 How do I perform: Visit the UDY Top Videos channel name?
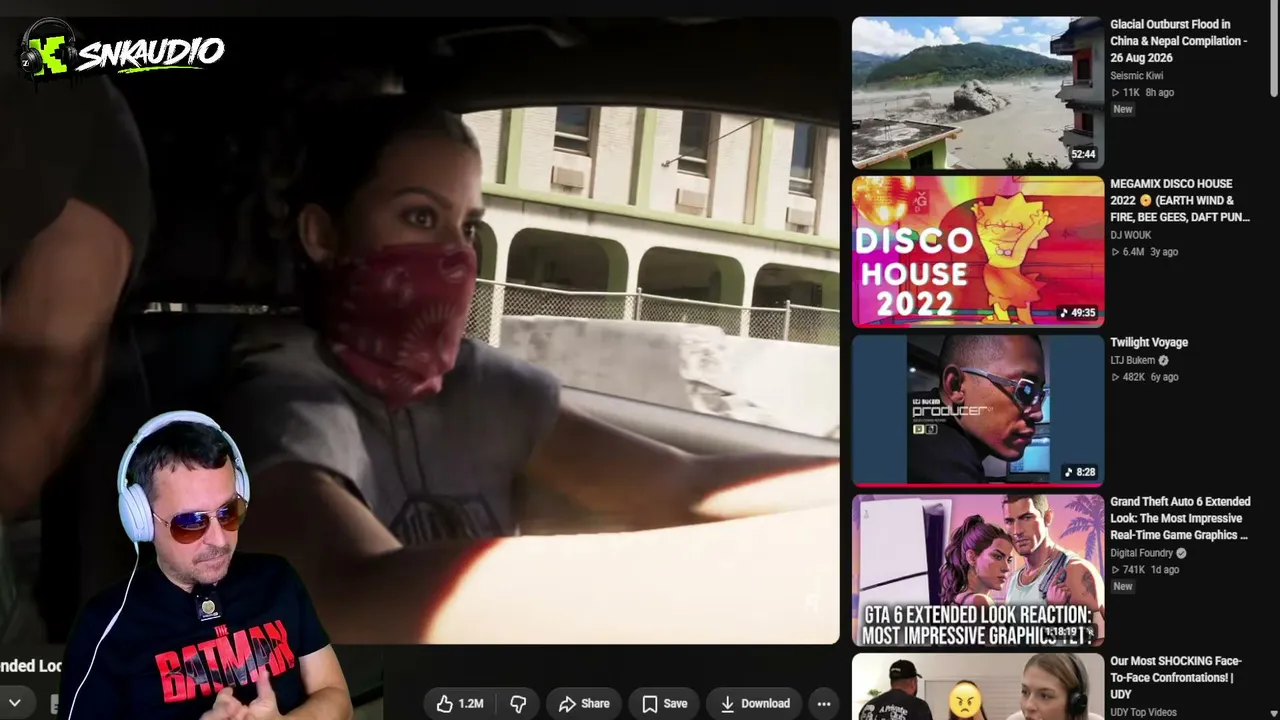[x=1143, y=713]
